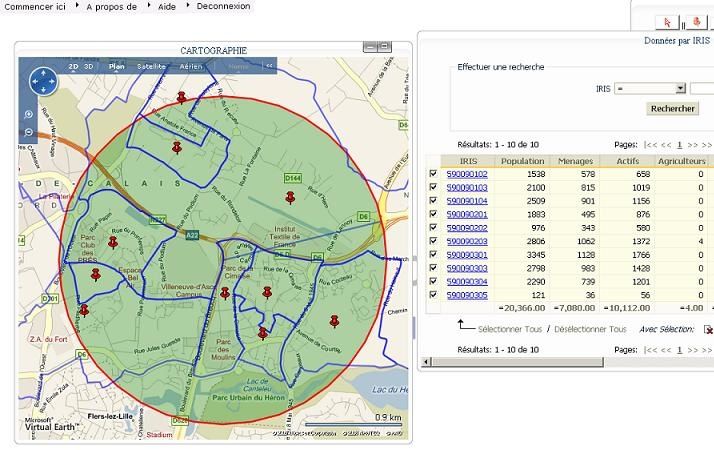Image resolution: width=714 pixels, height=450 pixels.
Task: Click Sélectionner Tous link
Action: pos(510,329)
